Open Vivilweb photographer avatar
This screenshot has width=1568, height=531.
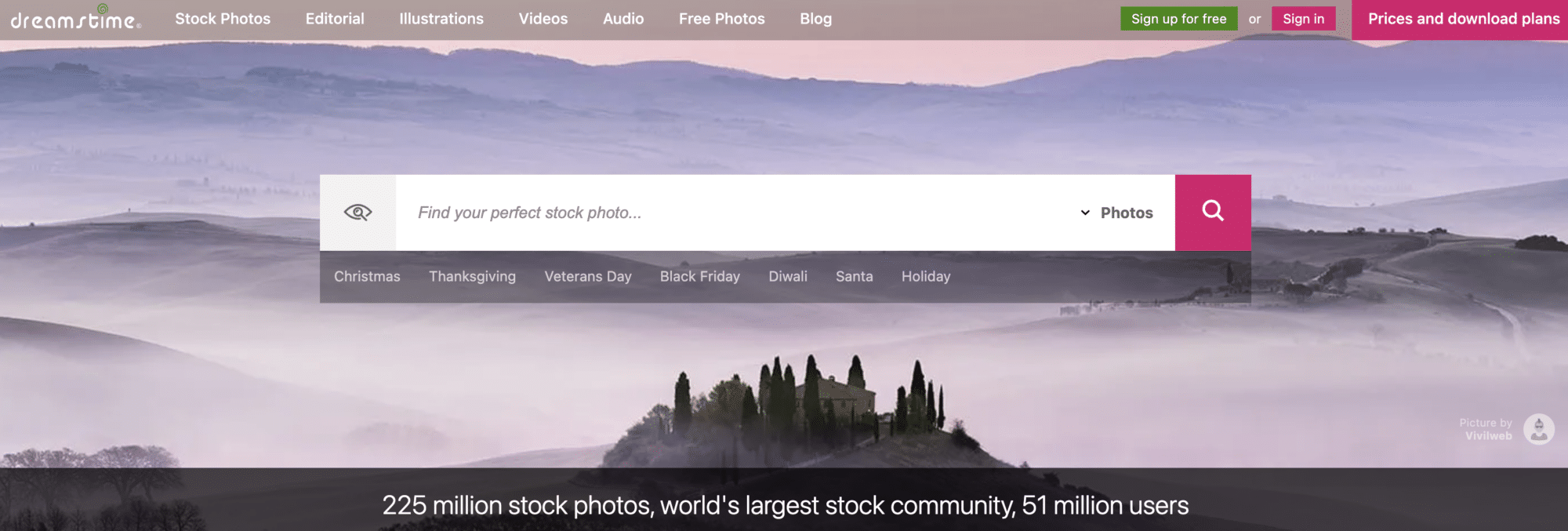1538,429
